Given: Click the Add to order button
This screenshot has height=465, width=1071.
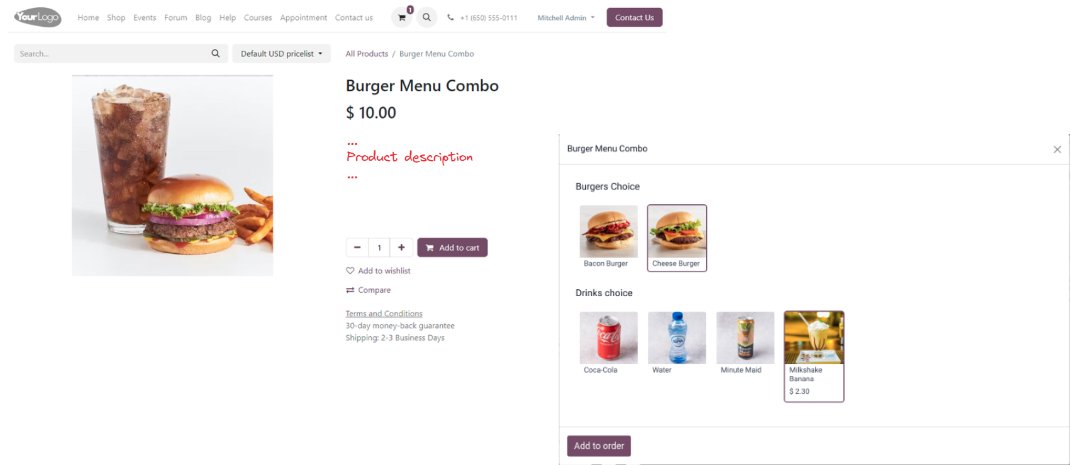Looking at the screenshot, I should point(599,446).
